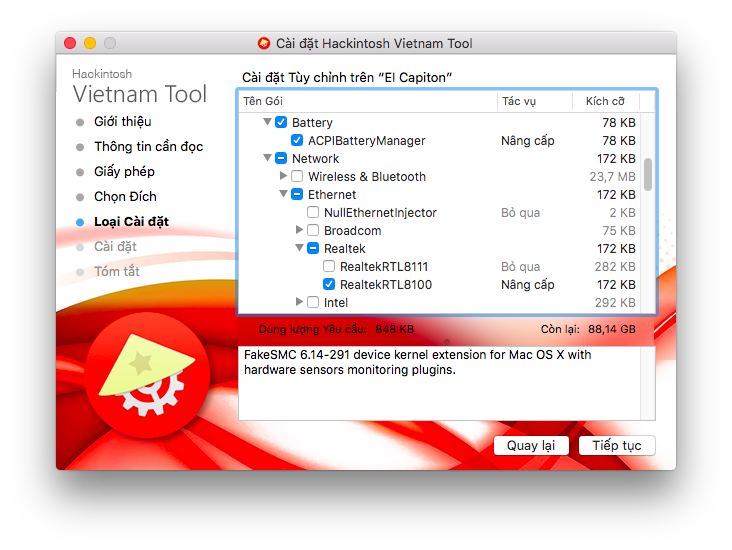The height and width of the screenshot is (550, 732).
Task: Toggle the Battery checkbox
Action: (x=281, y=123)
